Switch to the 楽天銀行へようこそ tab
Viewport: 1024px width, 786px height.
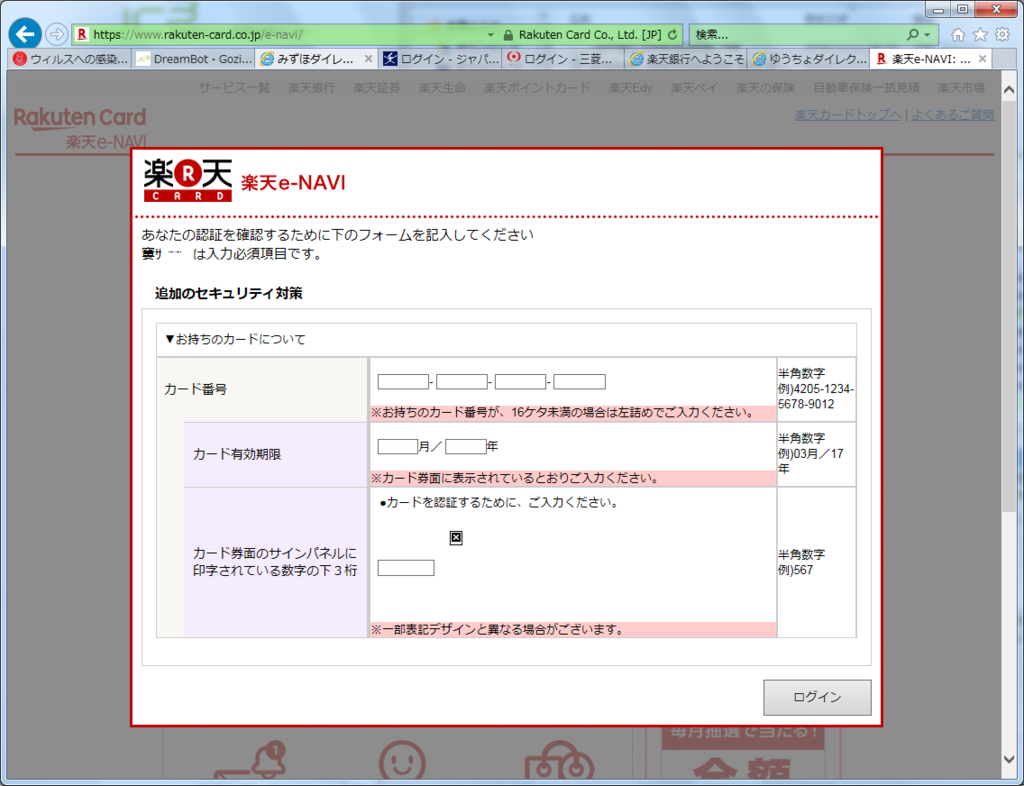tap(686, 59)
